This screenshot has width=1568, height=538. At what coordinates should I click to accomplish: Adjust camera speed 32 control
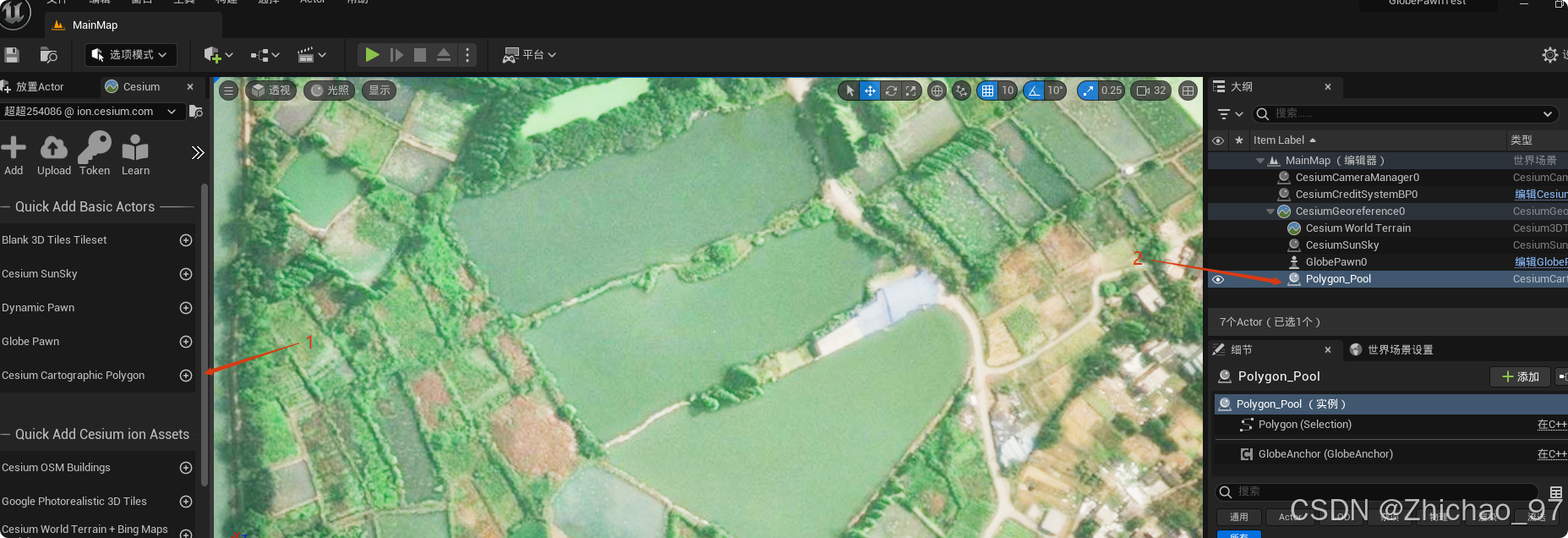(x=1151, y=91)
